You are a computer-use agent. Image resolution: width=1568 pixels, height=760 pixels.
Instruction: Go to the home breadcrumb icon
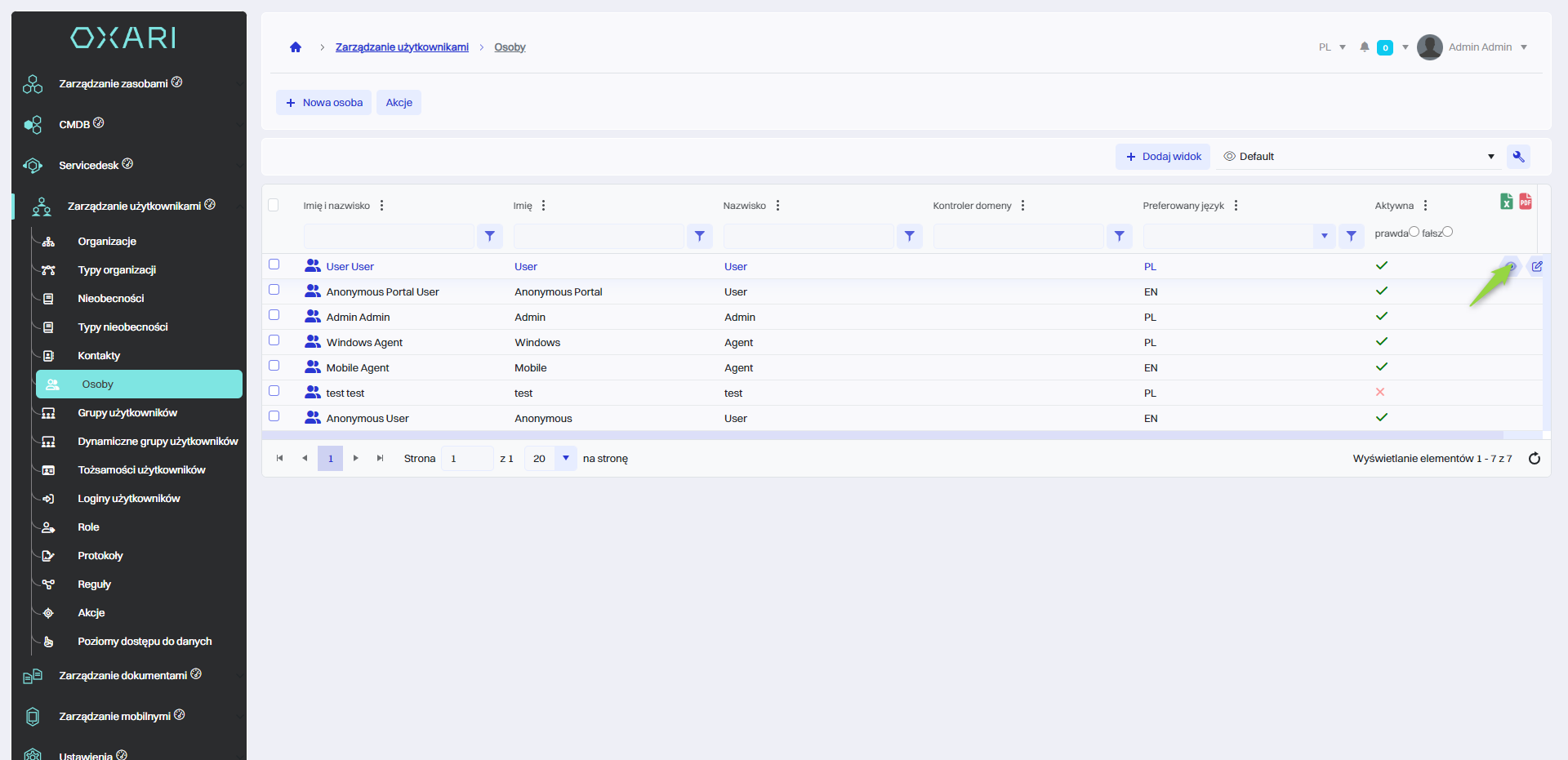(296, 47)
